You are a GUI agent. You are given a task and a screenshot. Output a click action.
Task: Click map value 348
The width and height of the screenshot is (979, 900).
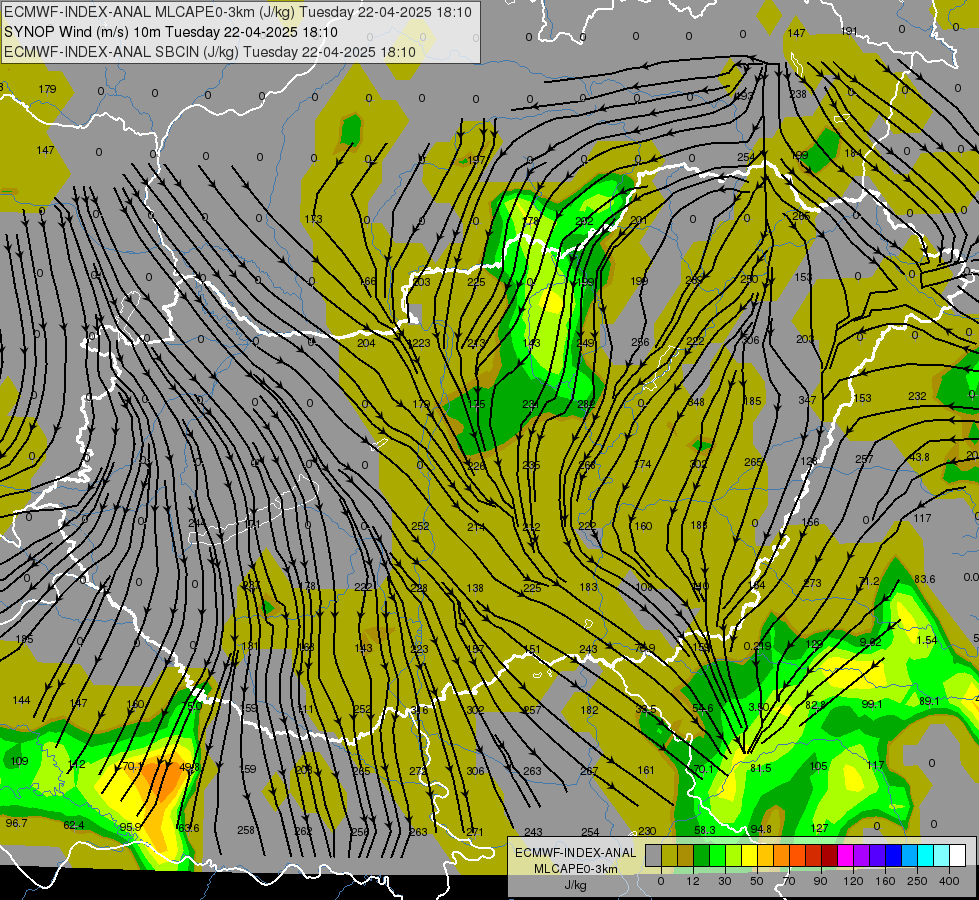tap(696, 402)
